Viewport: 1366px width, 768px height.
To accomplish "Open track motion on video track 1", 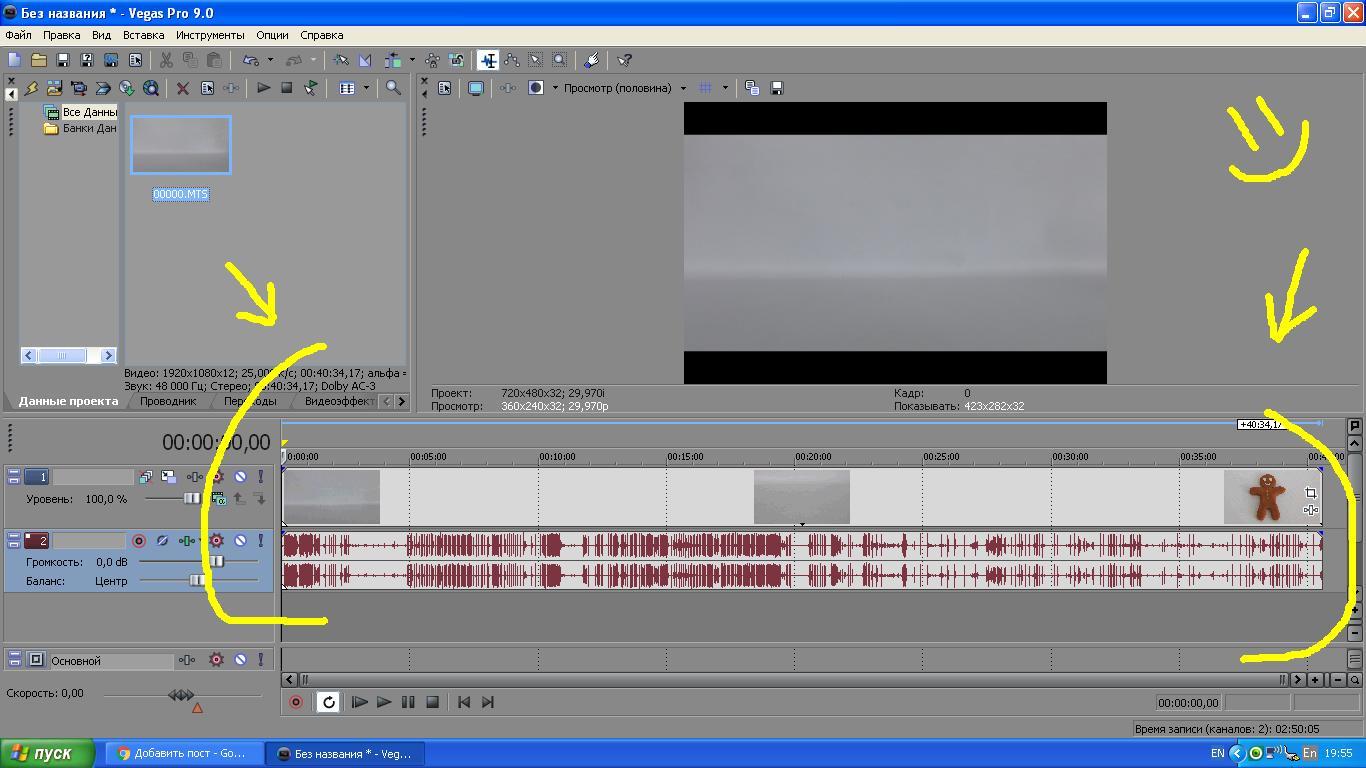I will point(168,477).
